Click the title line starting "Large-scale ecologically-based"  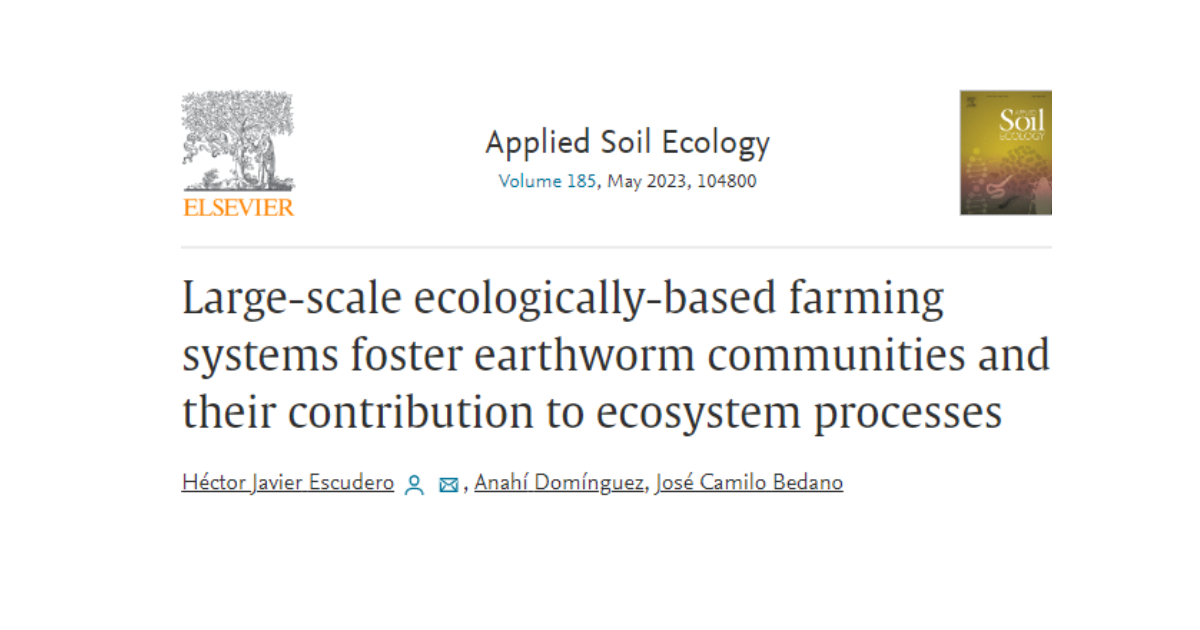562,300
